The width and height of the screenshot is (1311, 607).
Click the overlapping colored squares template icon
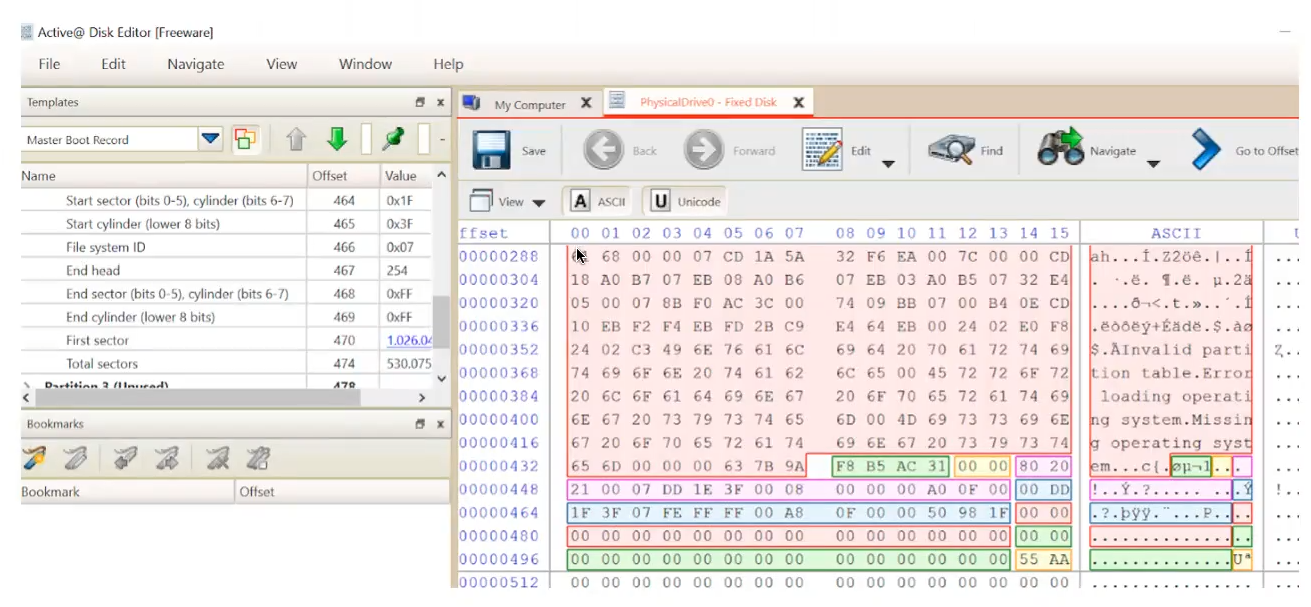pyautogui.click(x=245, y=140)
